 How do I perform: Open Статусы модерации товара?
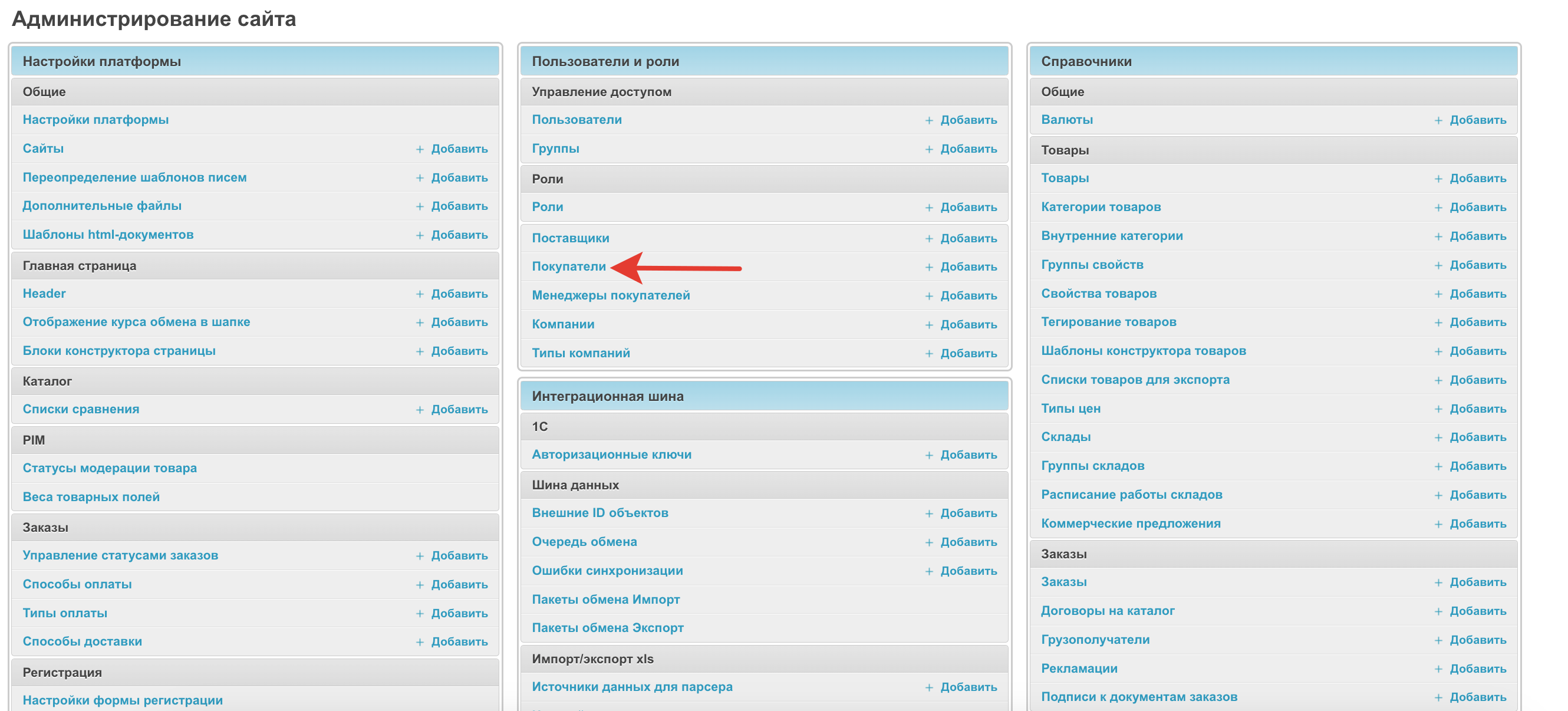click(x=110, y=468)
